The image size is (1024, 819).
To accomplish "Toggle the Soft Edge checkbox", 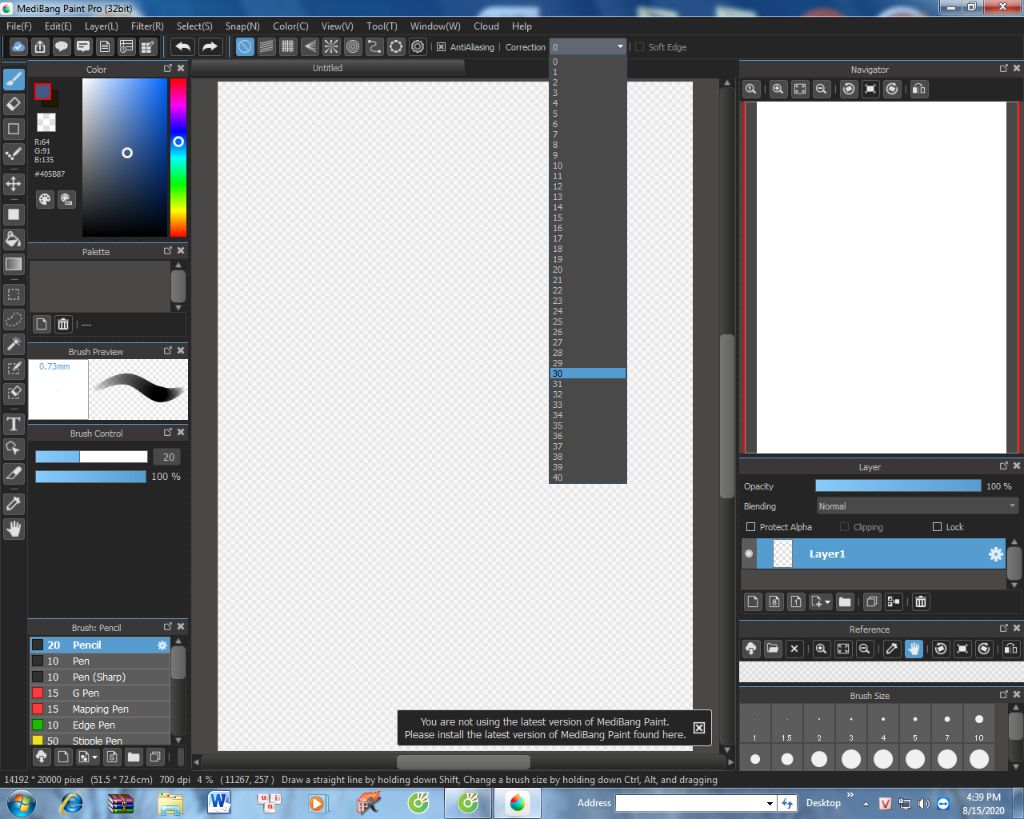I will 639,47.
